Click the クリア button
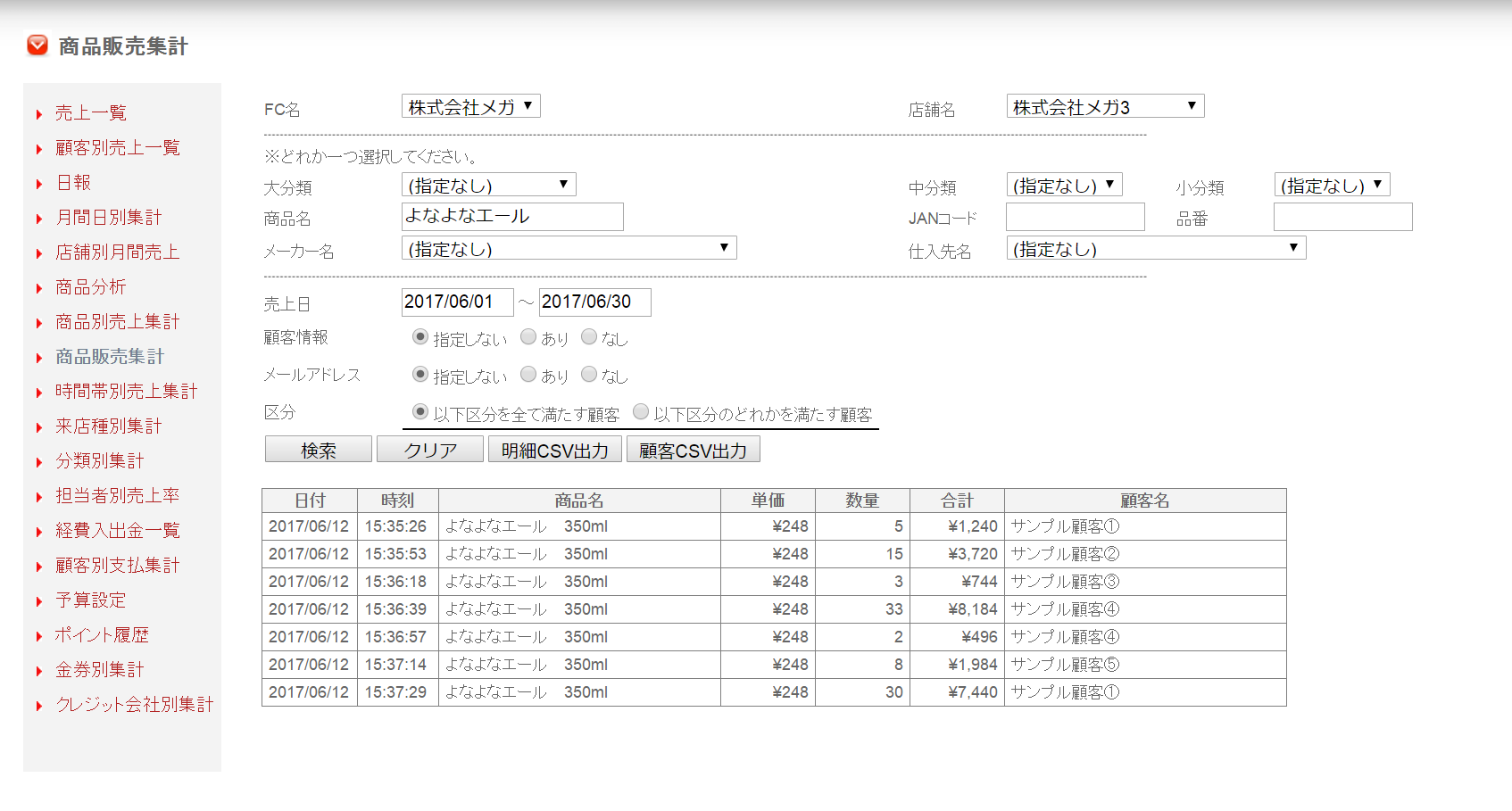Viewport: 1512px width, 811px height. pyautogui.click(x=430, y=449)
